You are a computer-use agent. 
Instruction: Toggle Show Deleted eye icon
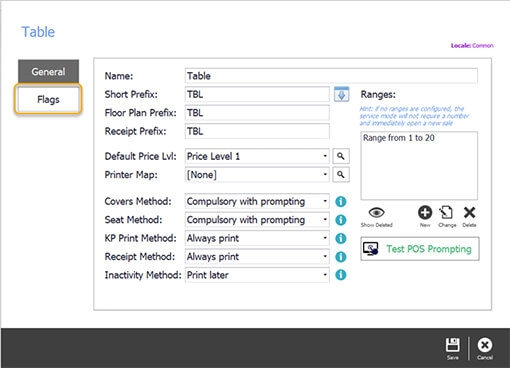point(376,213)
